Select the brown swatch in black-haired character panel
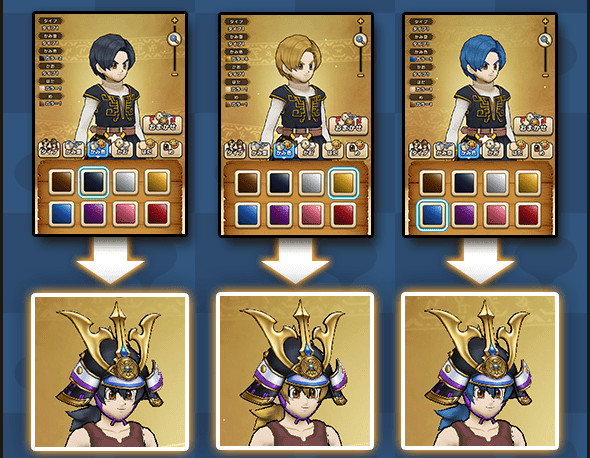The width and height of the screenshot is (590, 458). coord(61,182)
